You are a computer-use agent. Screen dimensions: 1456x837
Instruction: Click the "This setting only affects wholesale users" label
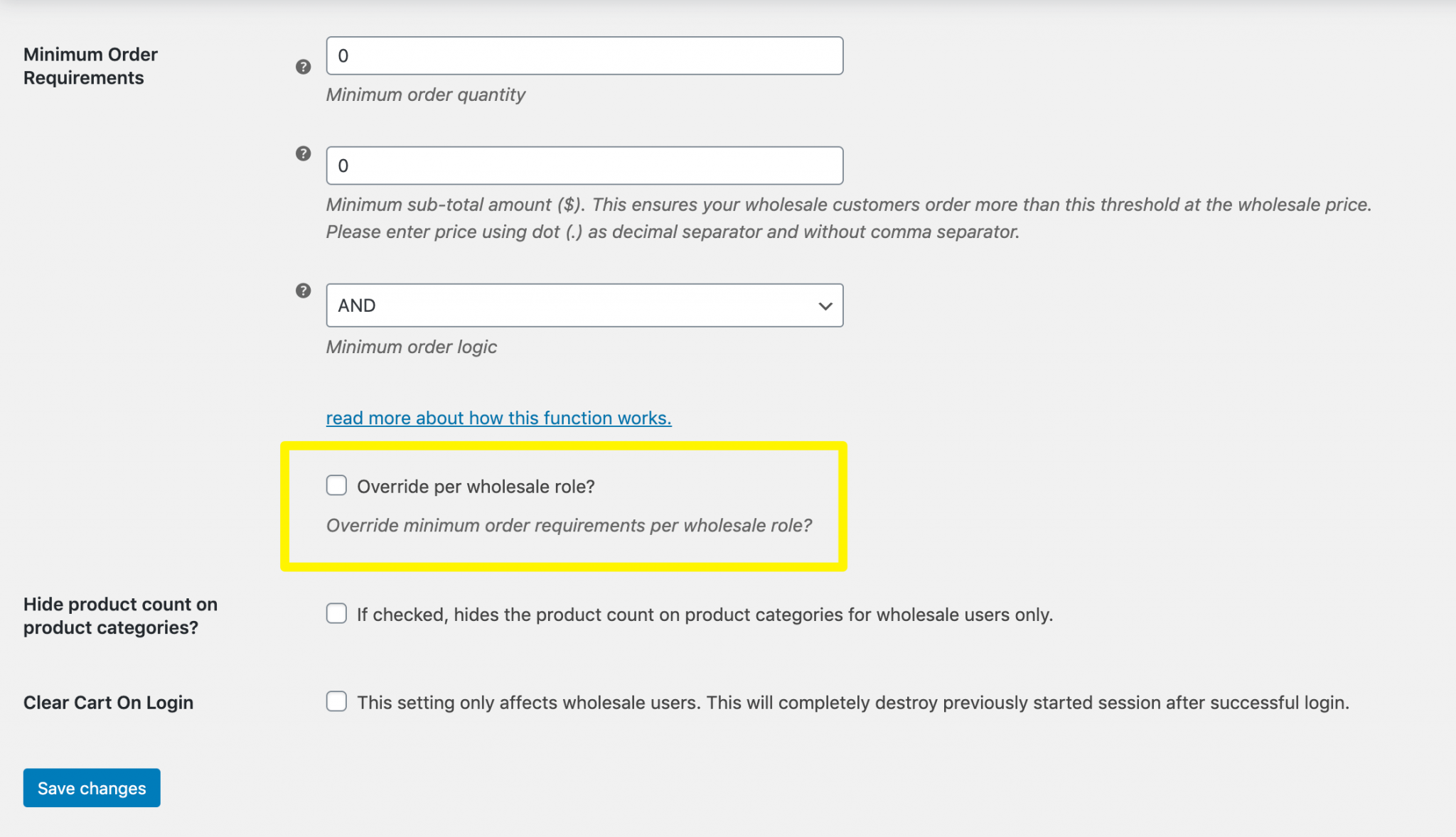(x=852, y=703)
